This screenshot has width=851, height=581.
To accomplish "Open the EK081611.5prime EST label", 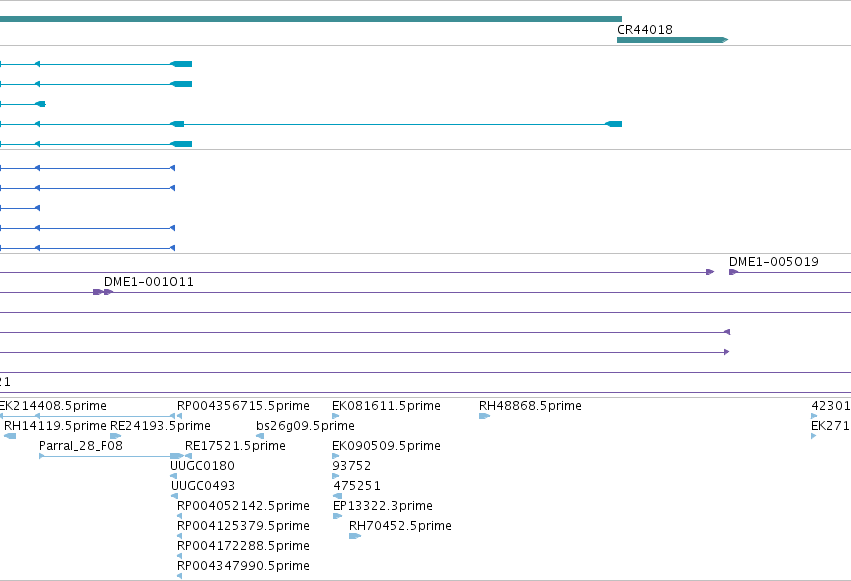I will tap(386, 406).
